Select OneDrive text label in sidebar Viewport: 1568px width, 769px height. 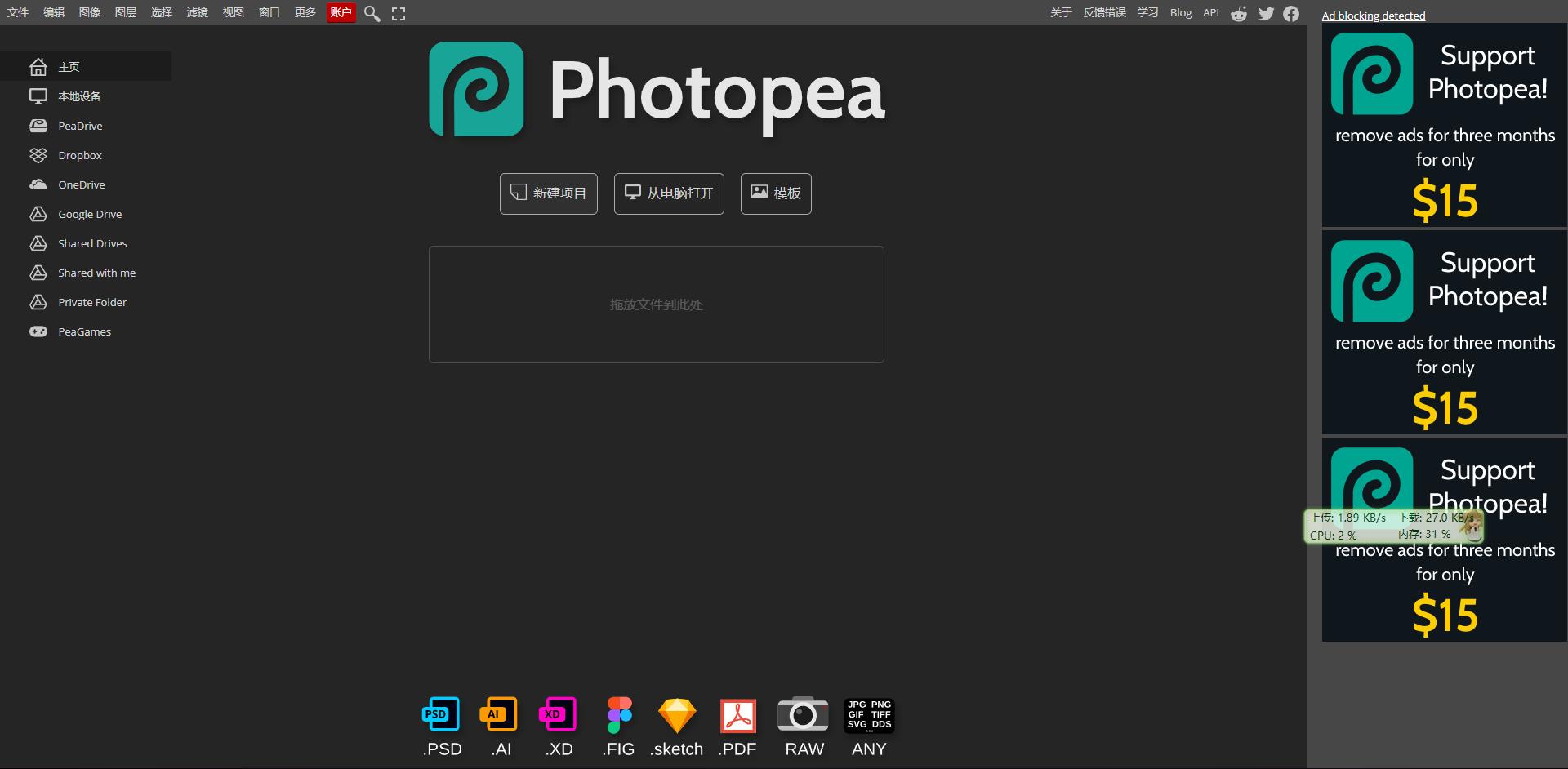click(x=82, y=184)
